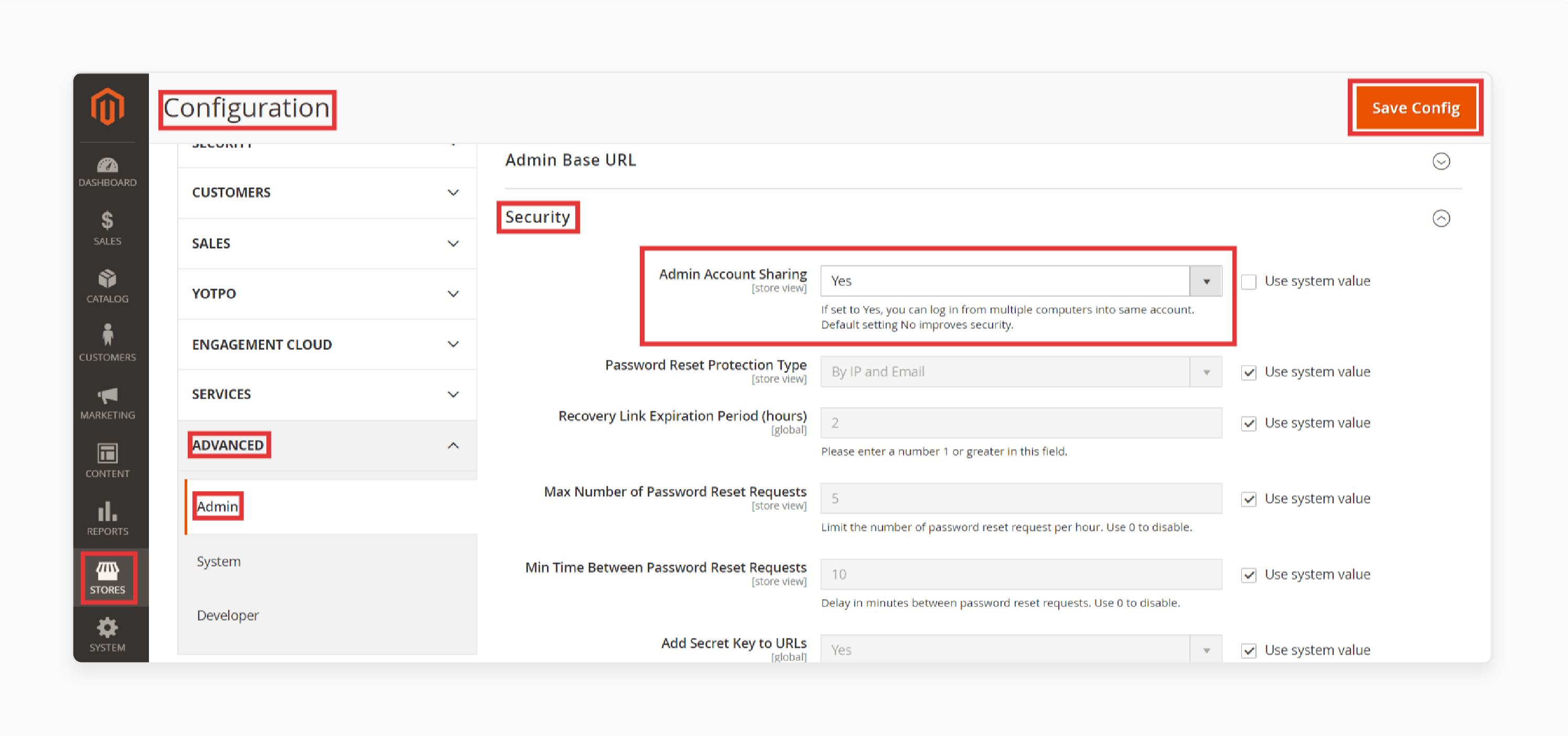Collapse the ADVANCED config tab
Viewport: 1568px width, 736px height.
point(327,445)
